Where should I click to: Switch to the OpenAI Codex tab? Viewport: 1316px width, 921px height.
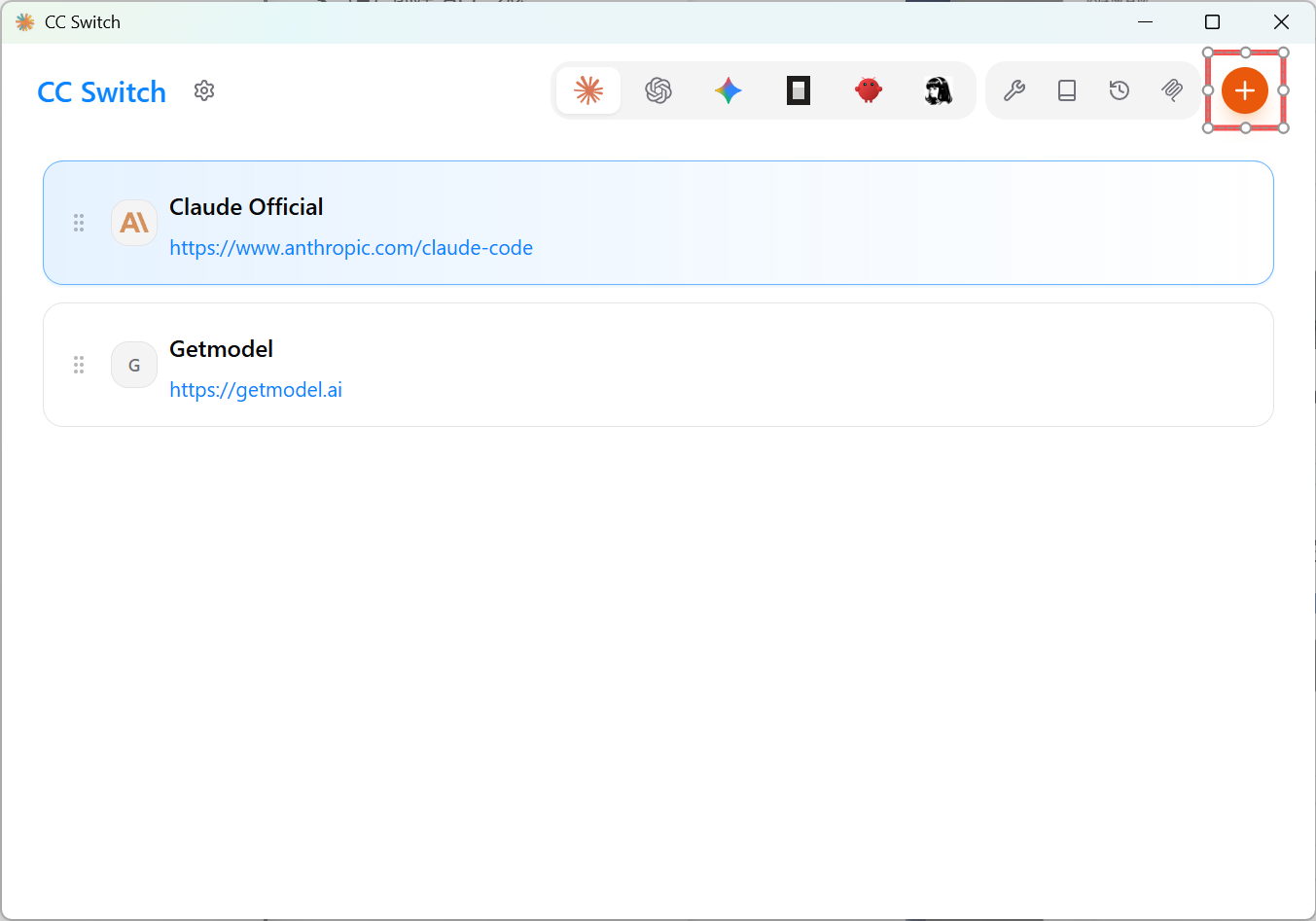[658, 90]
